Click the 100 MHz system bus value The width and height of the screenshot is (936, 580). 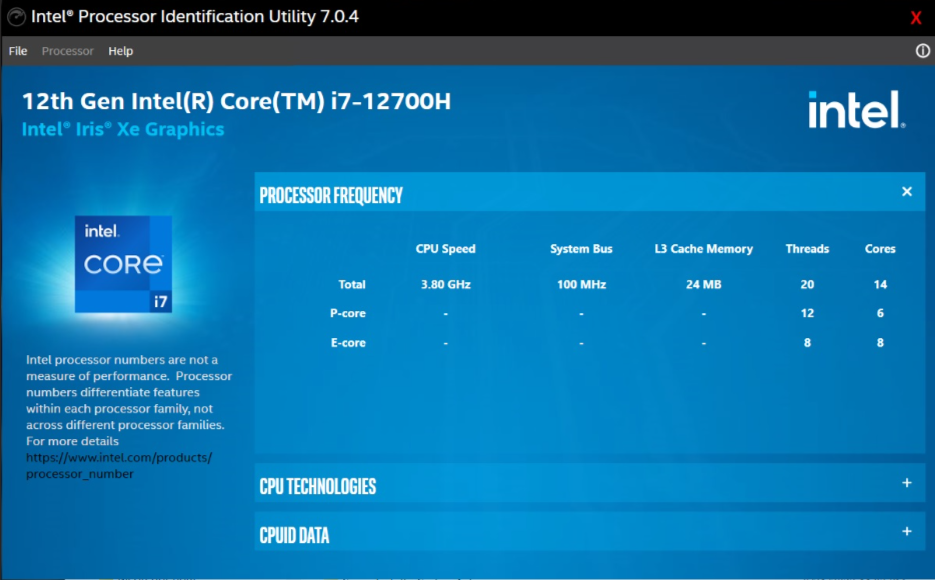[x=581, y=285]
